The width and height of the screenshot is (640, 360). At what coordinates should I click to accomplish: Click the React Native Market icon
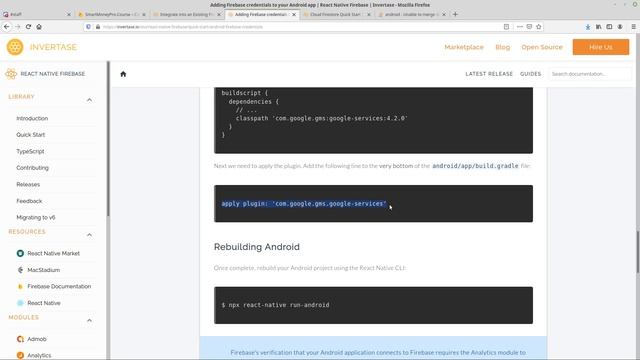pyautogui.click(x=20, y=253)
